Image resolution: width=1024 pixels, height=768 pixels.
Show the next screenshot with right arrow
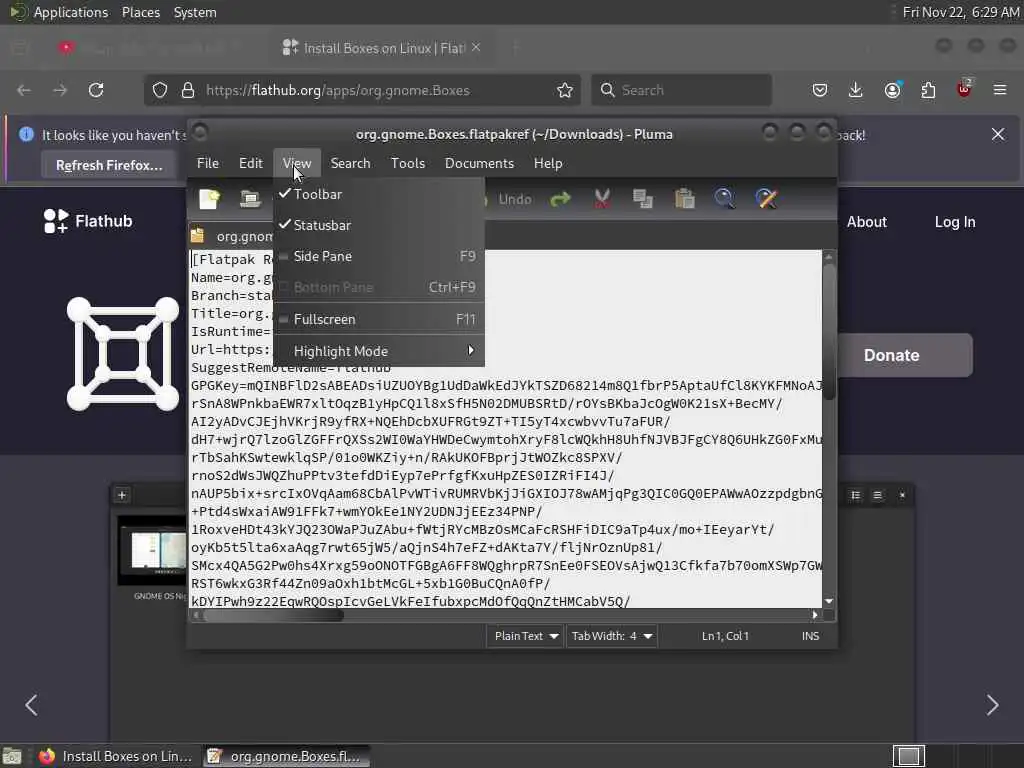click(993, 705)
